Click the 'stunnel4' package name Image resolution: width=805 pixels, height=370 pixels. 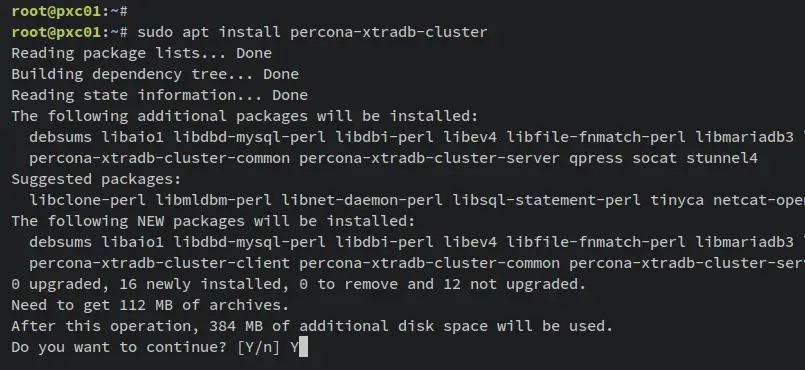[x=722, y=158]
